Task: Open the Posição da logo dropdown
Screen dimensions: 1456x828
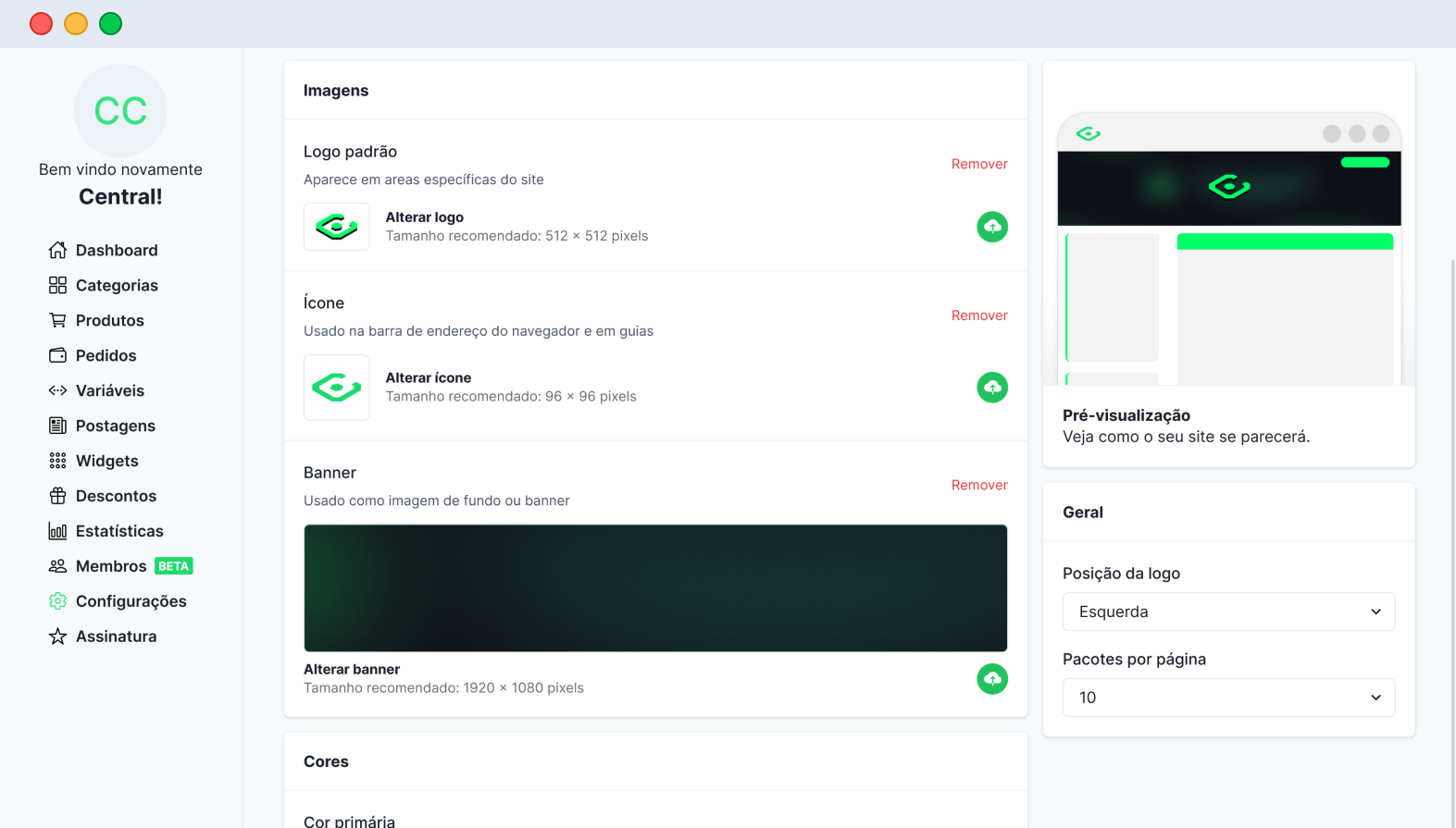Action: point(1228,612)
